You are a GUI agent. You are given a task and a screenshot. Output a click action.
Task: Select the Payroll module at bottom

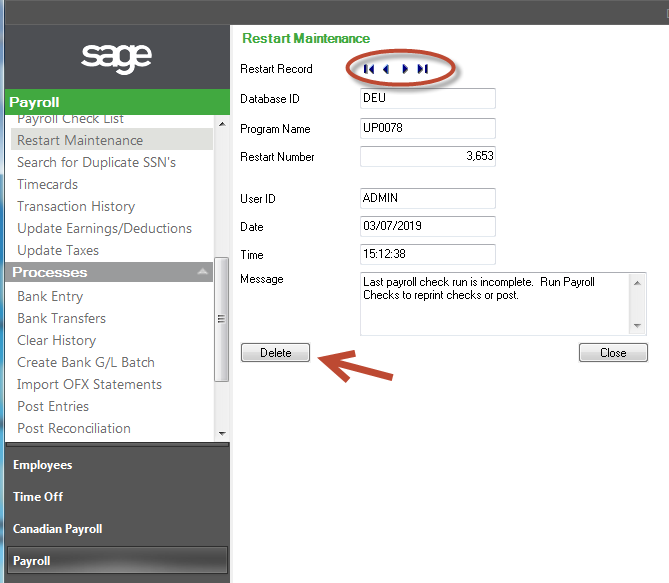pos(117,560)
